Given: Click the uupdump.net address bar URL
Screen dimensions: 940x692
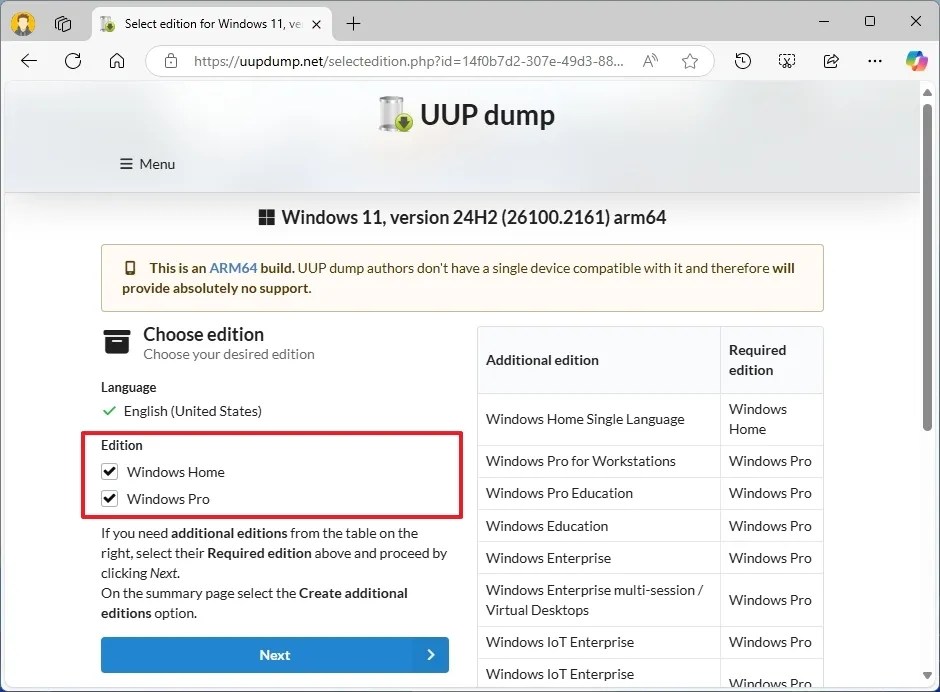Looking at the screenshot, I should pos(408,61).
